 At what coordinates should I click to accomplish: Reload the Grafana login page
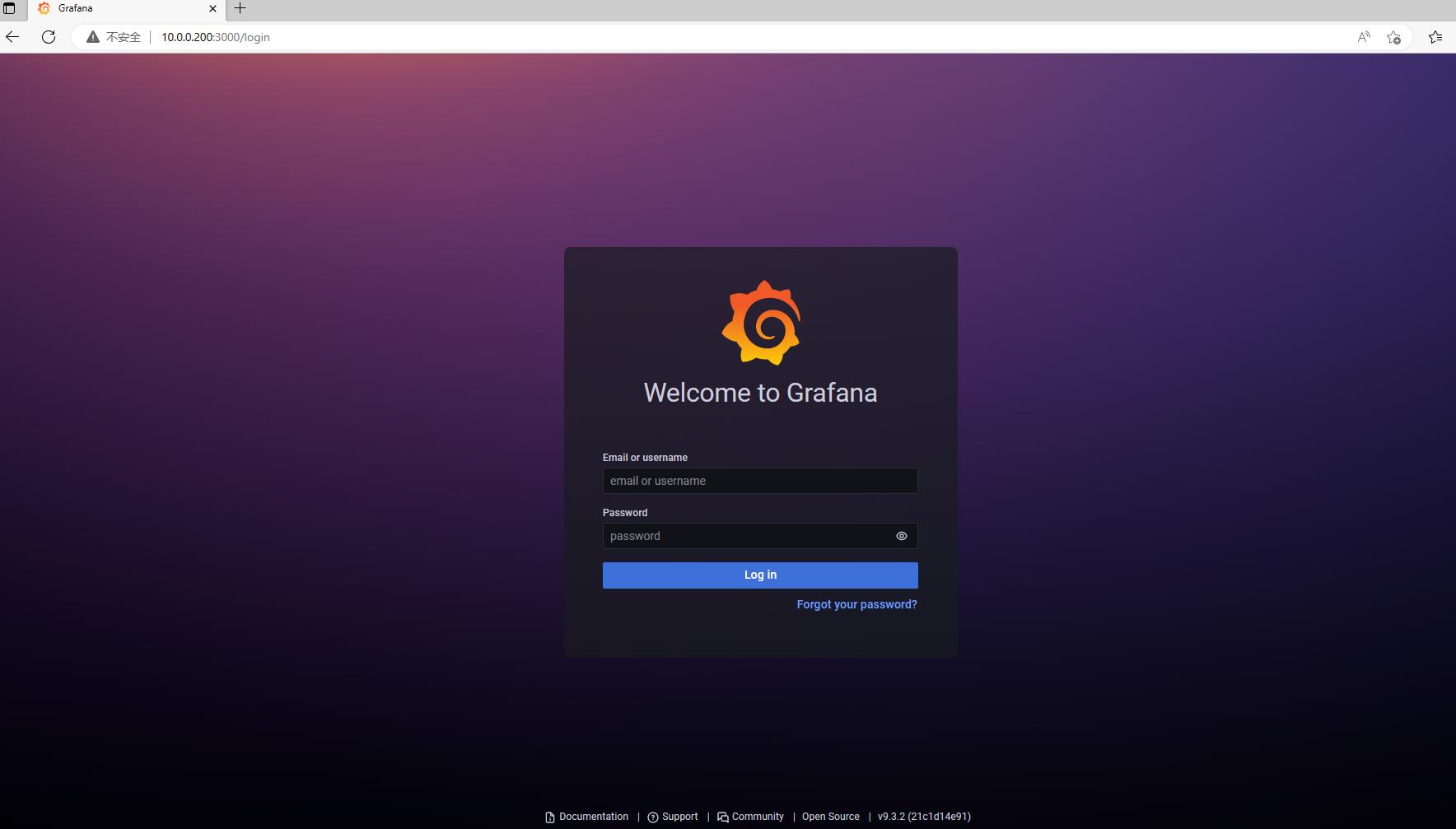click(49, 37)
